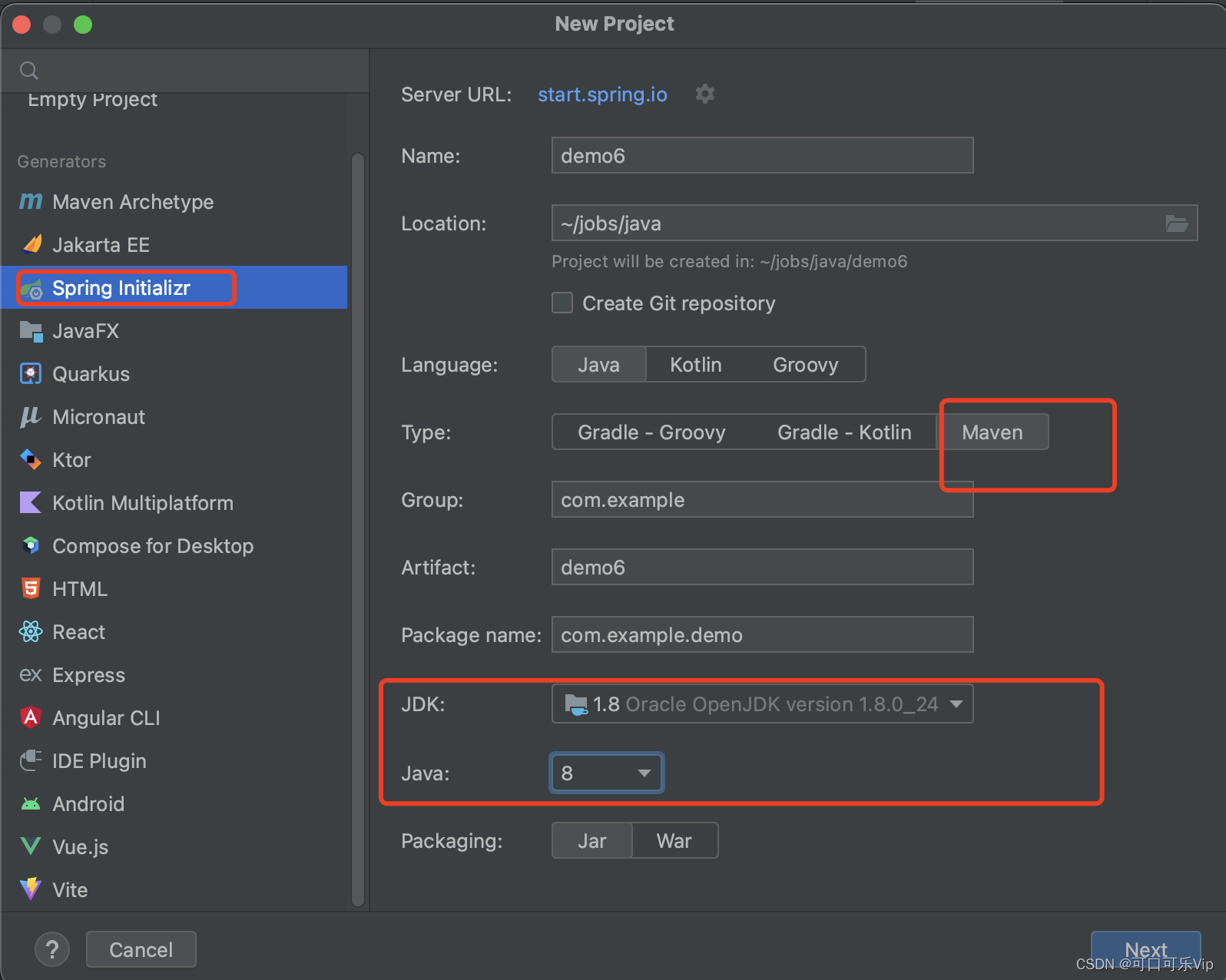Click the HTML5 shield icon
The height and width of the screenshot is (980, 1226).
31,588
